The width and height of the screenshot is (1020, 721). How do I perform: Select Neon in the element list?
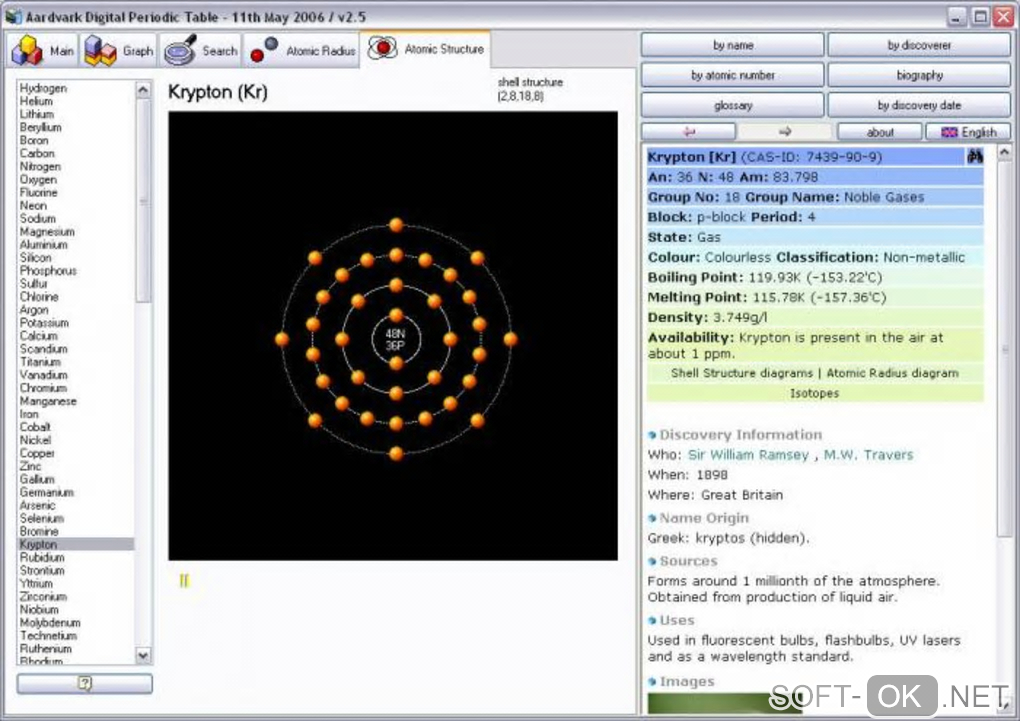[75, 205]
